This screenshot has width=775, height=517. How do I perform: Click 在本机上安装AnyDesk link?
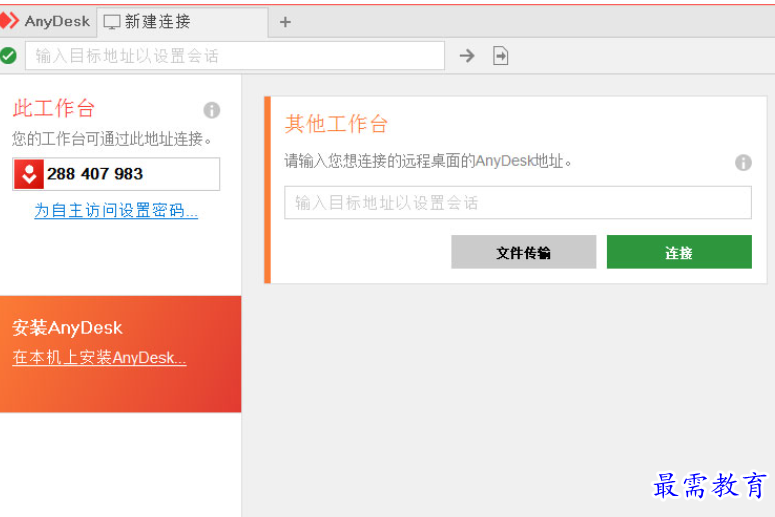pyautogui.click(x=99, y=357)
